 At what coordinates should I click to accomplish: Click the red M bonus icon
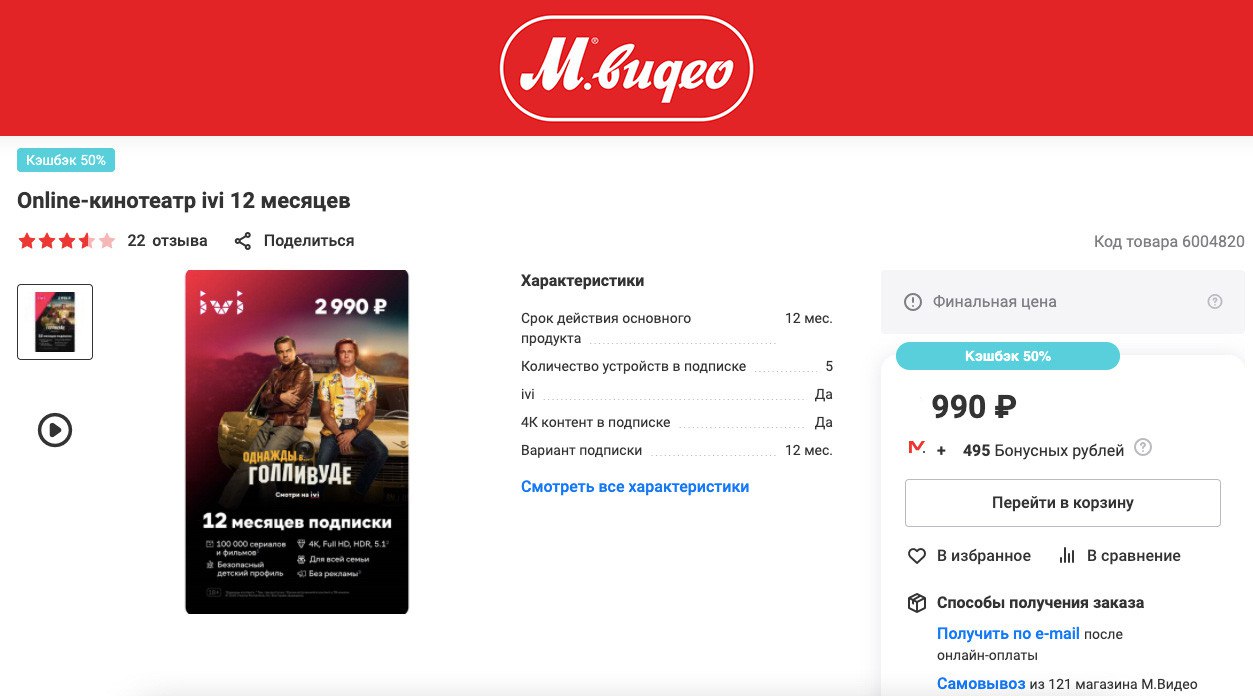(x=916, y=447)
